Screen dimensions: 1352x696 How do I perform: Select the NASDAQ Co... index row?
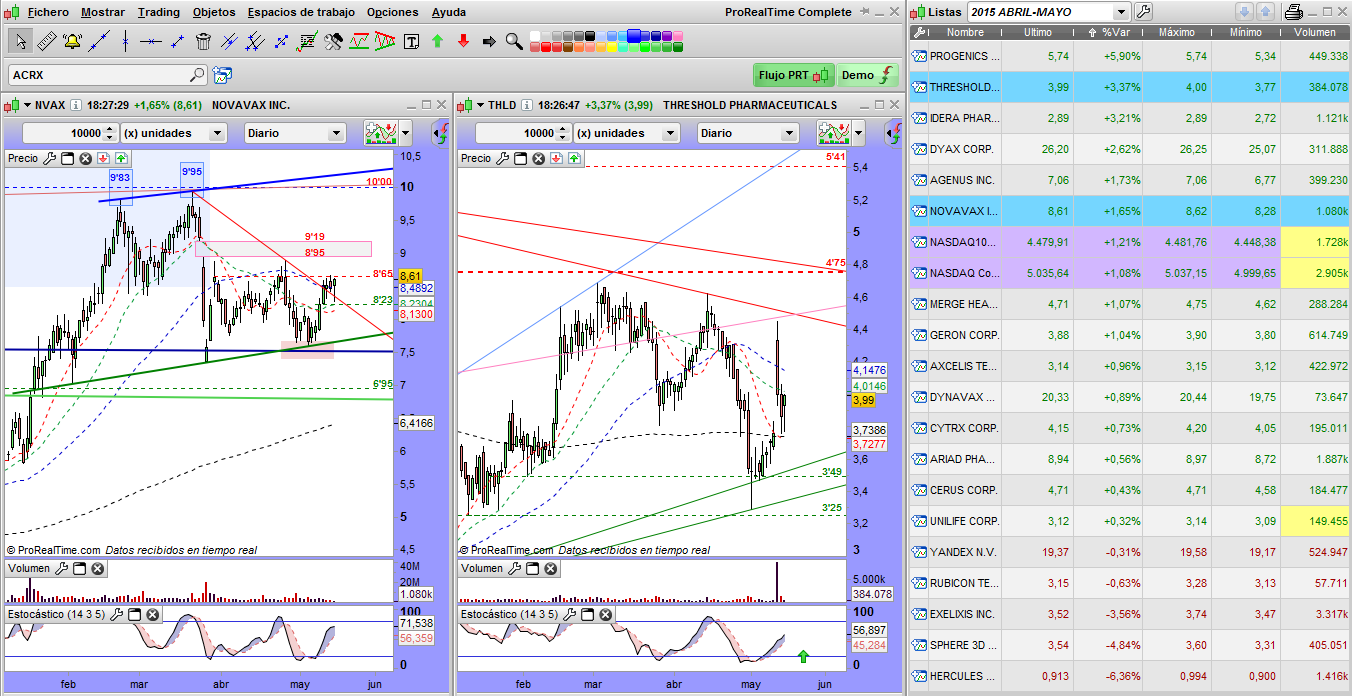[1129, 273]
